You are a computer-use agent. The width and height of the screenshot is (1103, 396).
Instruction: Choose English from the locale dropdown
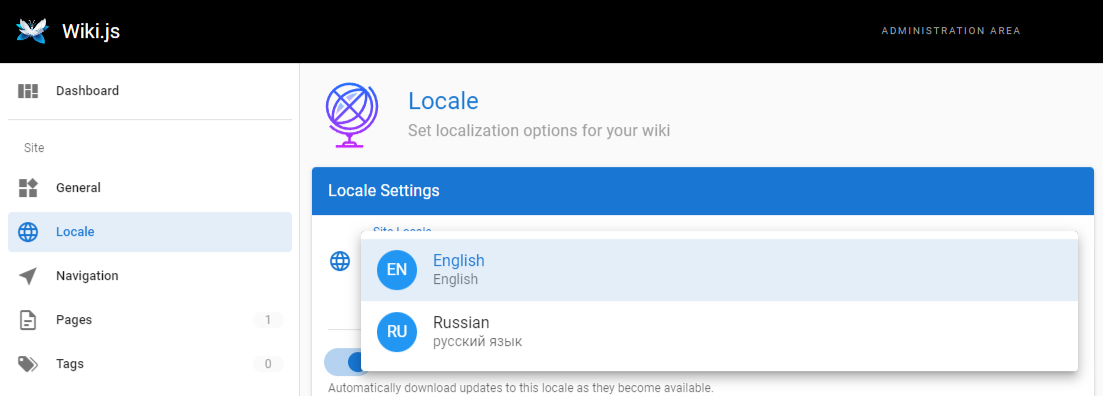coord(719,270)
